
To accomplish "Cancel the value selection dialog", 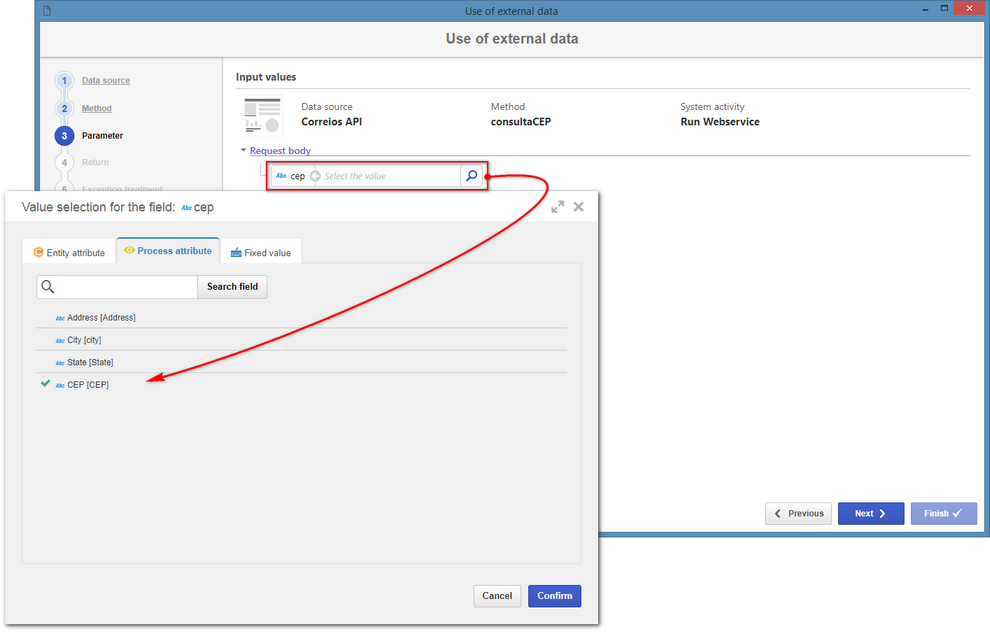I will 497,596.
